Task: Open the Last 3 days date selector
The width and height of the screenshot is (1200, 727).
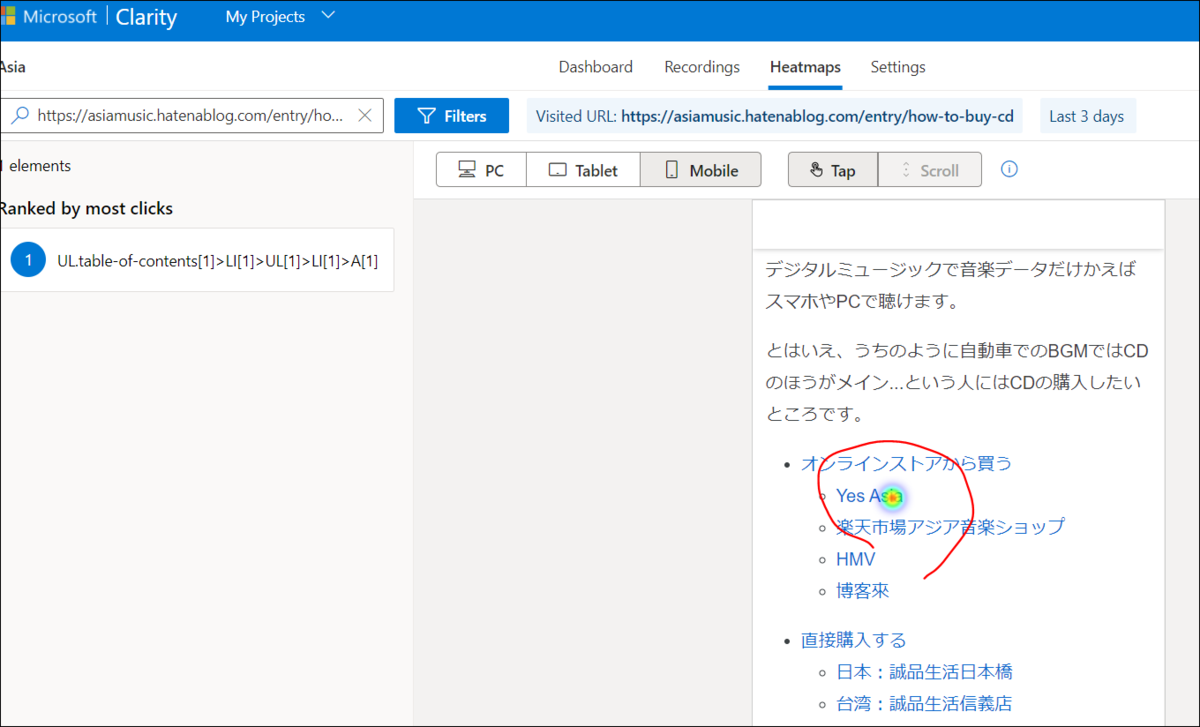Action: pyautogui.click(x=1088, y=115)
